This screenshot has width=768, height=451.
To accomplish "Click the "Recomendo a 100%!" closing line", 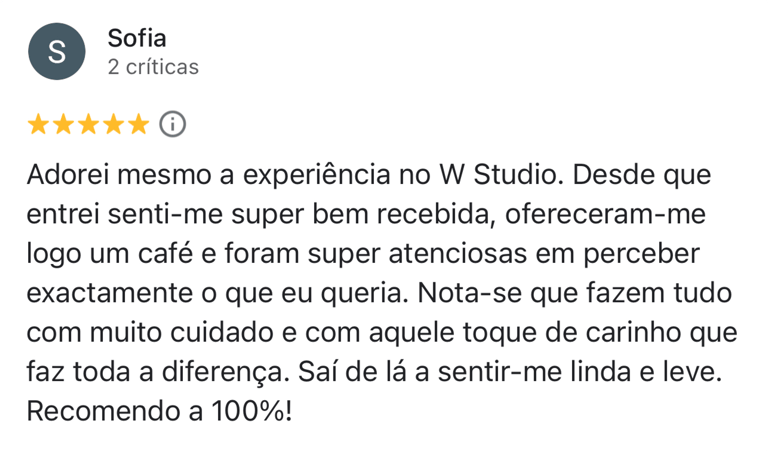I will (160, 412).
